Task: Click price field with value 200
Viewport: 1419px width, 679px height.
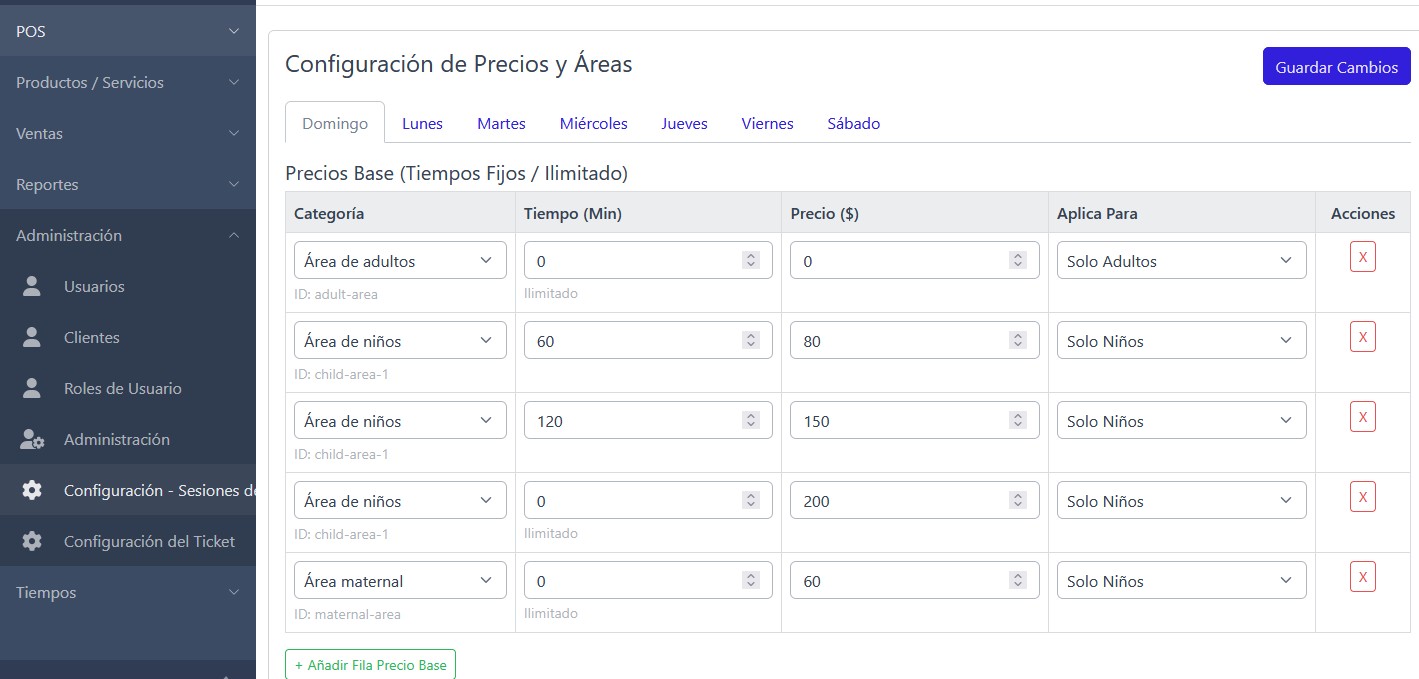Action: tap(914, 500)
